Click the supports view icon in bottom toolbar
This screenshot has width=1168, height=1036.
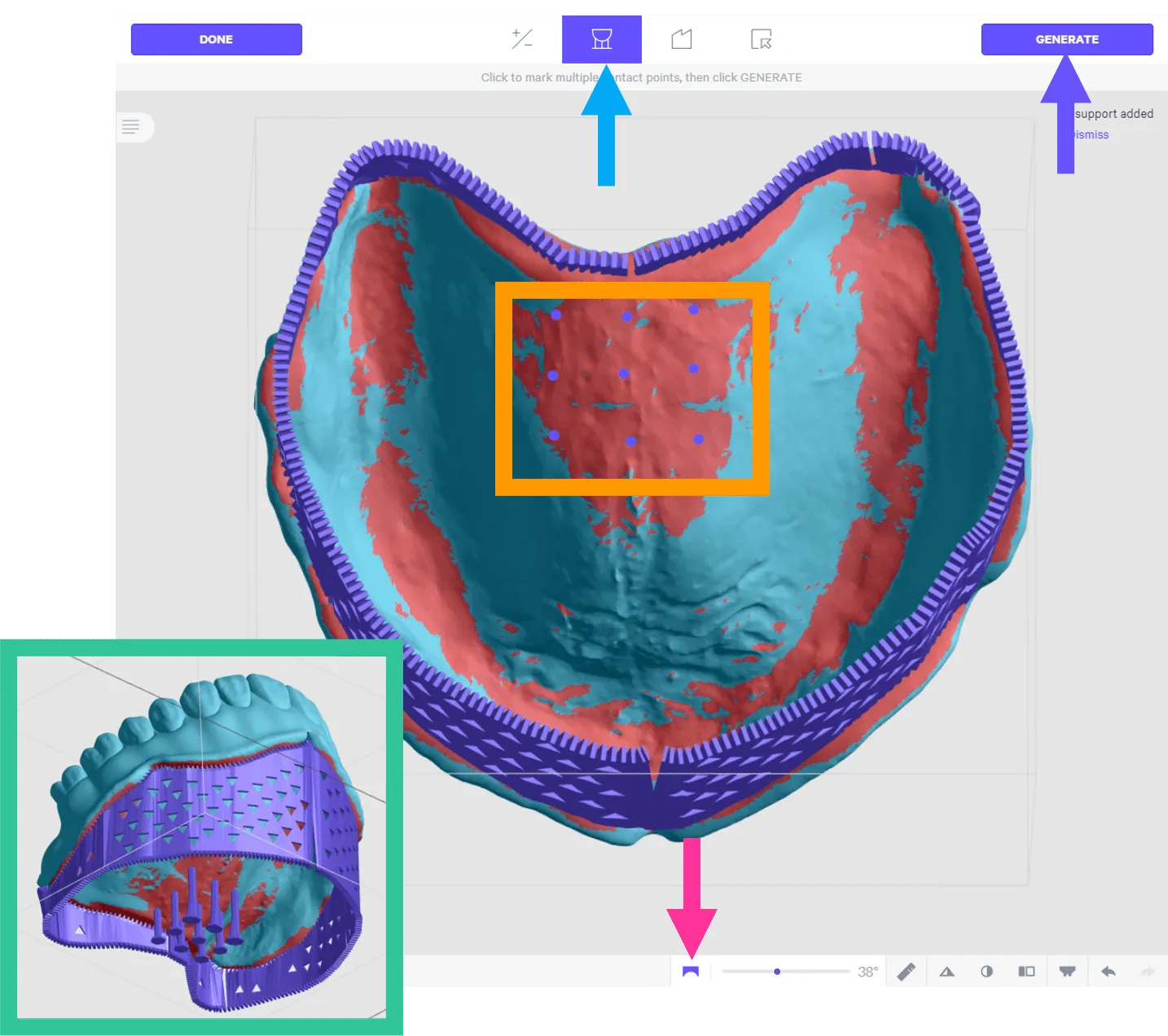click(1067, 971)
